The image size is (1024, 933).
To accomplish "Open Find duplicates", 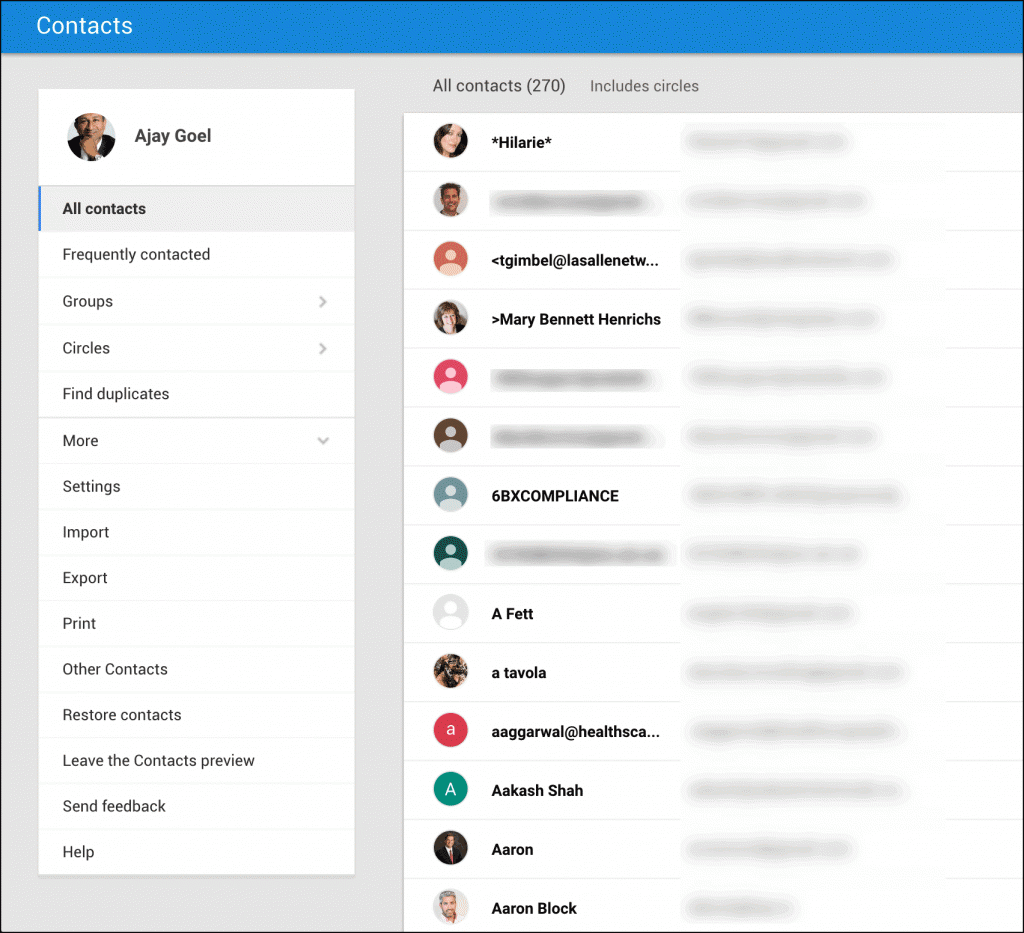I will [x=116, y=394].
